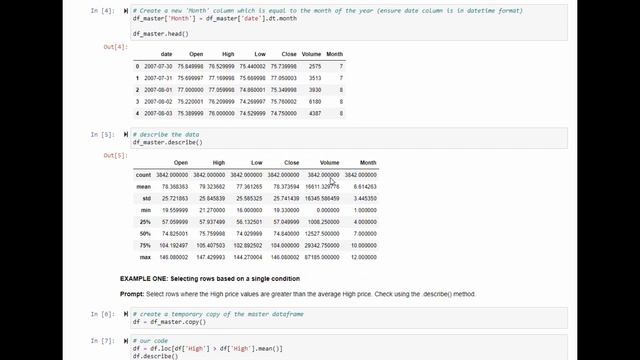Viewport: 640px width, 360px height.
Task: Click the In [7] prompt label
Action: click(x=102, y=341)
